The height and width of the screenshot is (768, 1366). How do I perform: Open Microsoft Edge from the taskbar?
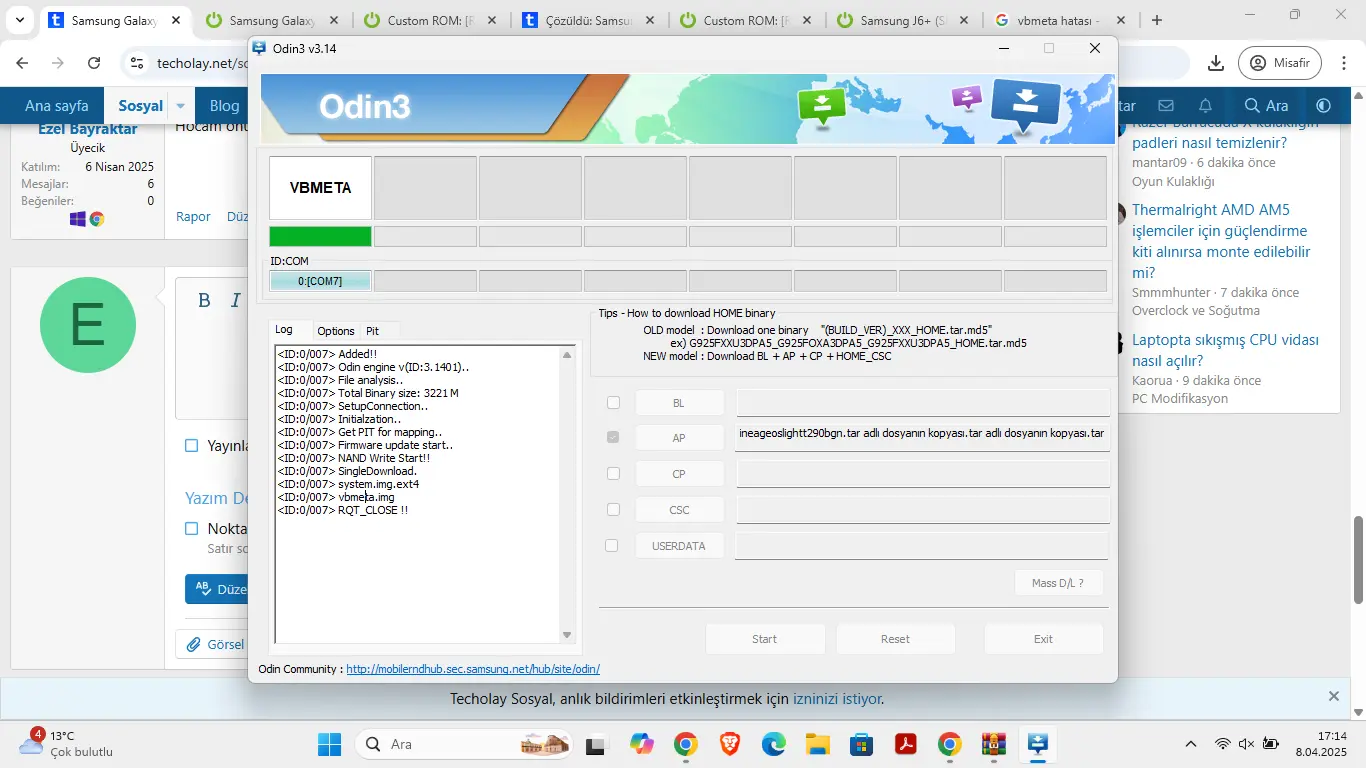point(774,744)
